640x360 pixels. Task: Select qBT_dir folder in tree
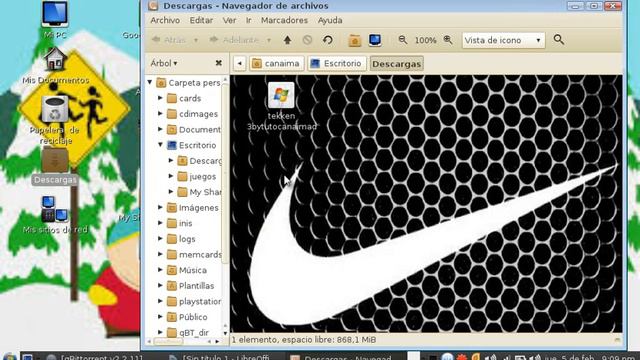click(x=188, y=333)
